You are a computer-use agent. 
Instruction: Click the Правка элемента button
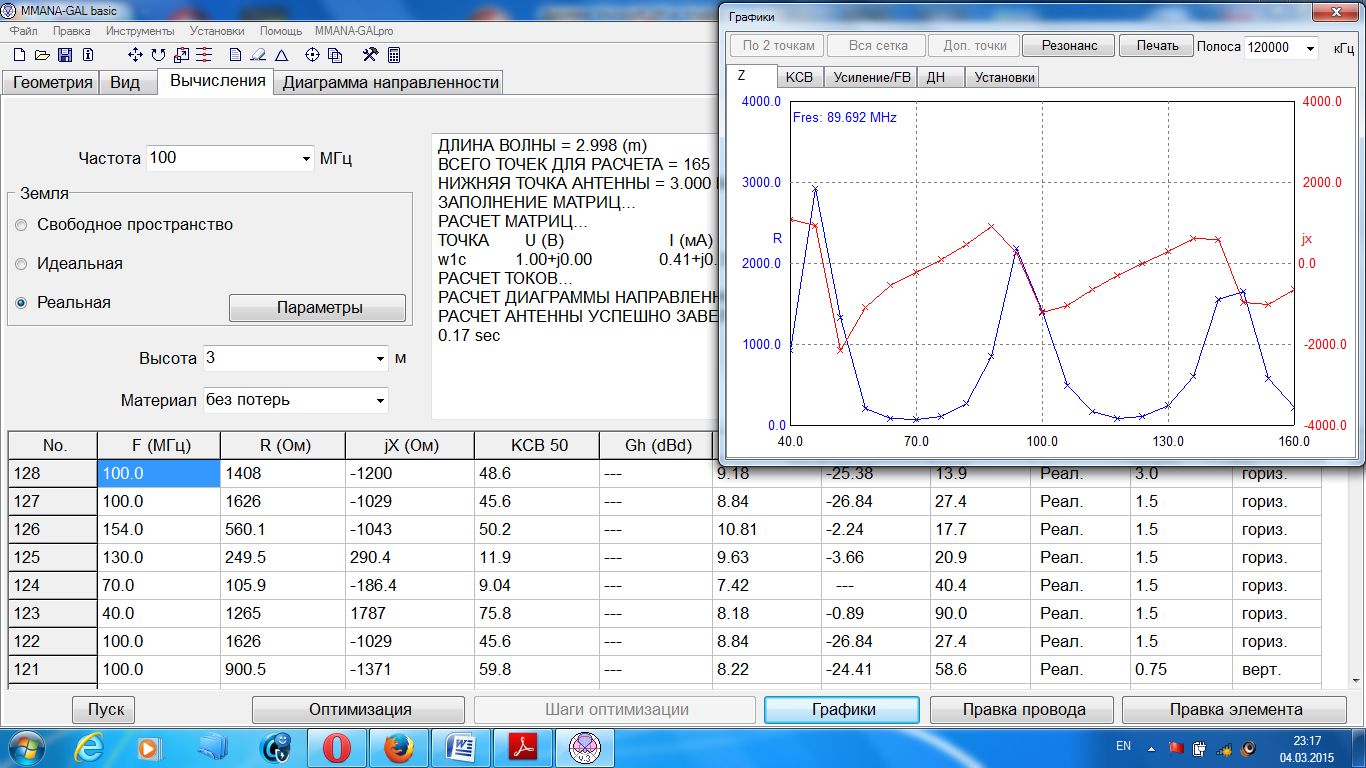tap(1235, 710)
